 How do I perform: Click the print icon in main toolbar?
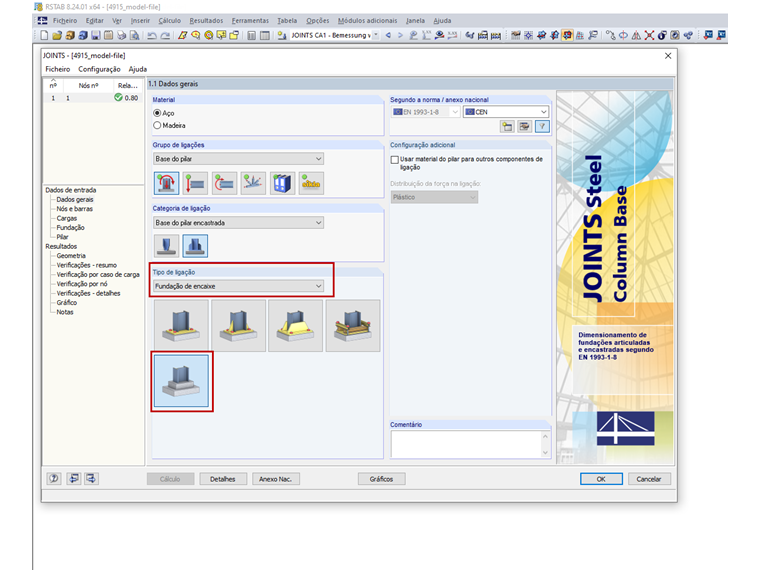(x=121, y=35)
